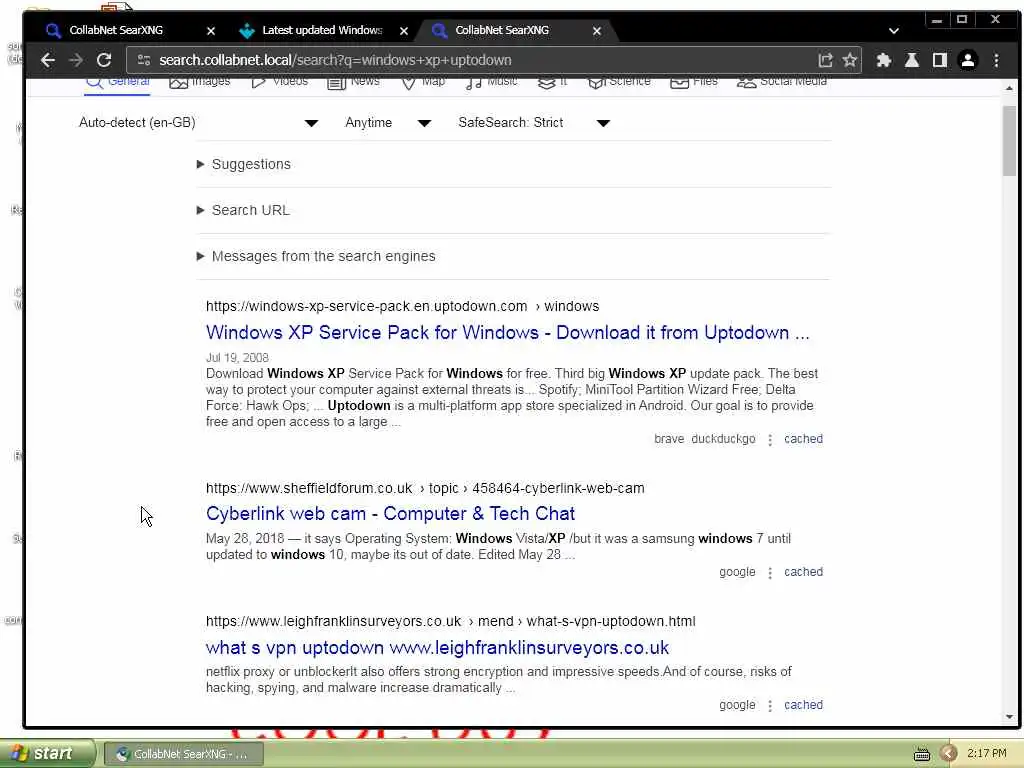Open what s vpn uptodown result link
The width and height of the screenshot is (1024, 768).
point(437,648)
